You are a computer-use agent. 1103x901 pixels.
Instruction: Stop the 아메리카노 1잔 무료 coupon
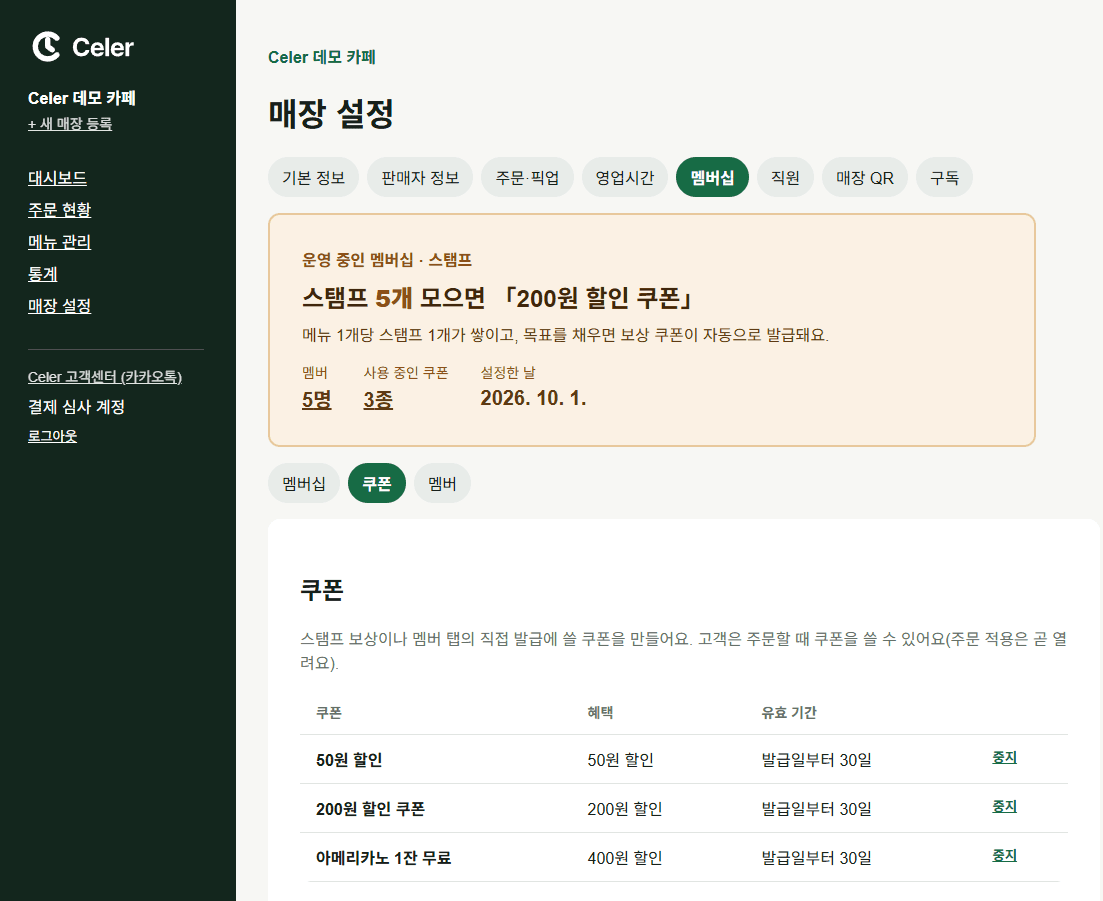[x=1004, y=855]
